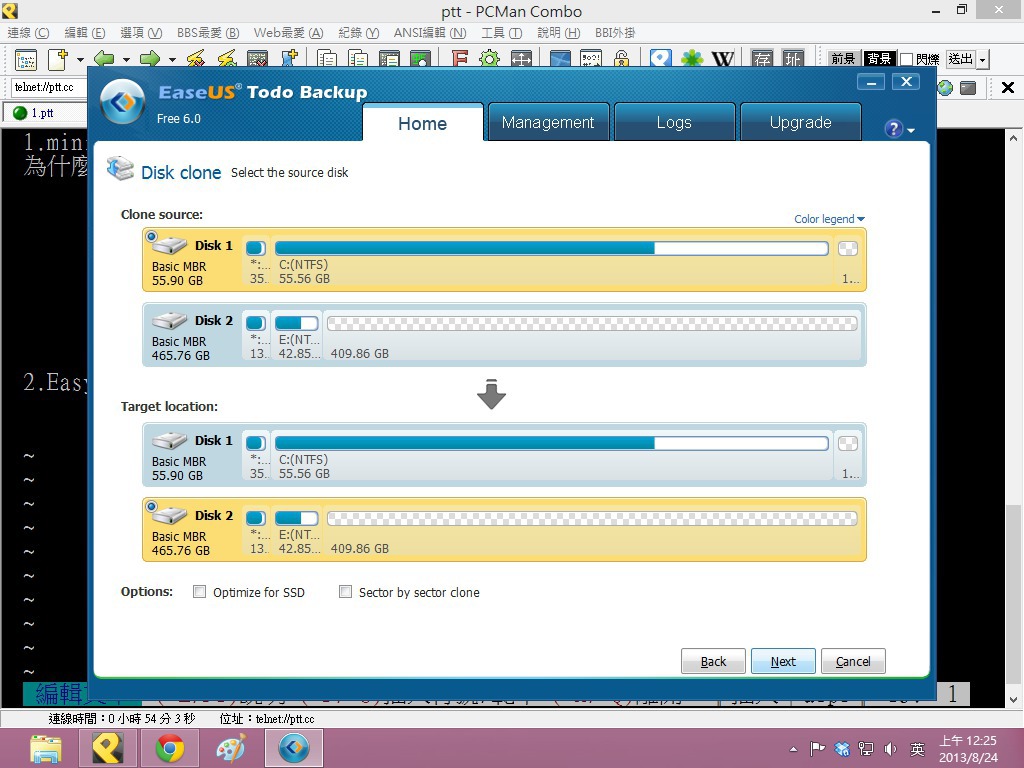This screenshot has width=1024, height=768.
Task: Open the BBS最愛 (B) menu
Action: pos(208,33)
